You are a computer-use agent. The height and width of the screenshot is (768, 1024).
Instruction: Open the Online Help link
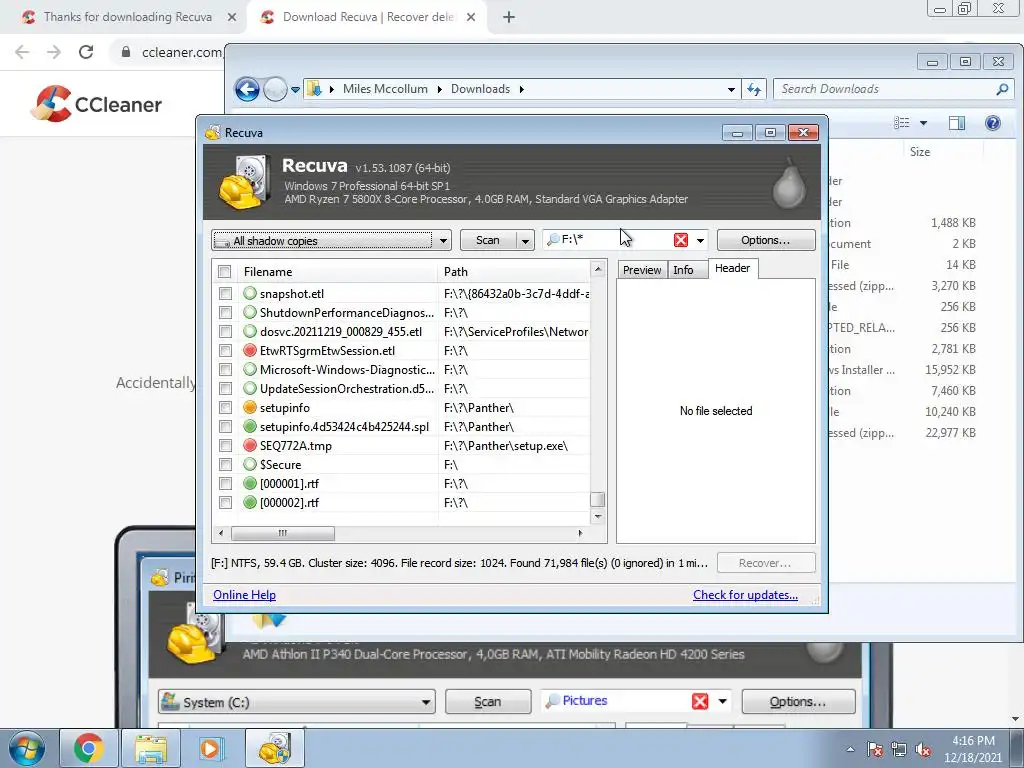pyautogui.click(x=244, y=595)
